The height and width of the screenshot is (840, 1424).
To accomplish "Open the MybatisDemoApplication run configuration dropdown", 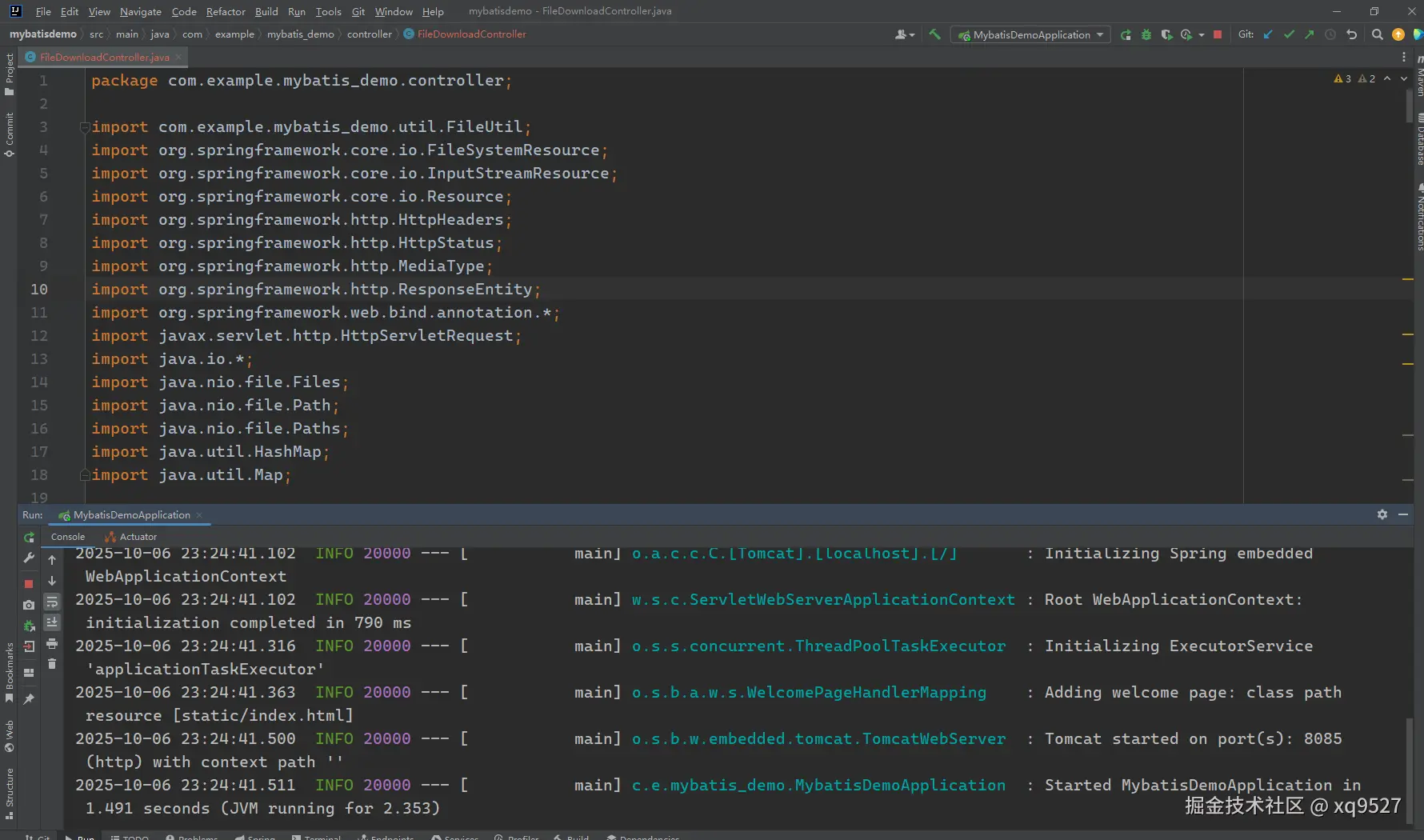I will 1031,34.
